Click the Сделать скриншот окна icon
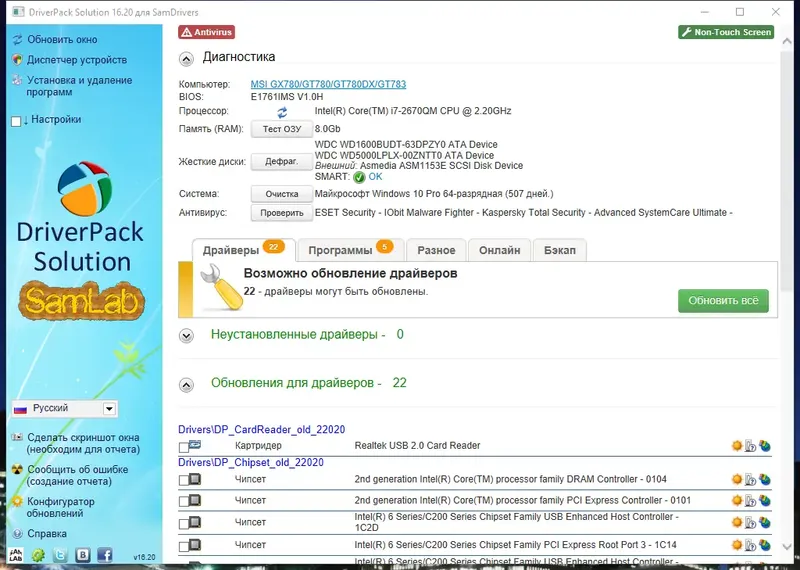The height and width of the screenshot is (570, 800). click(x=17, y=437)
